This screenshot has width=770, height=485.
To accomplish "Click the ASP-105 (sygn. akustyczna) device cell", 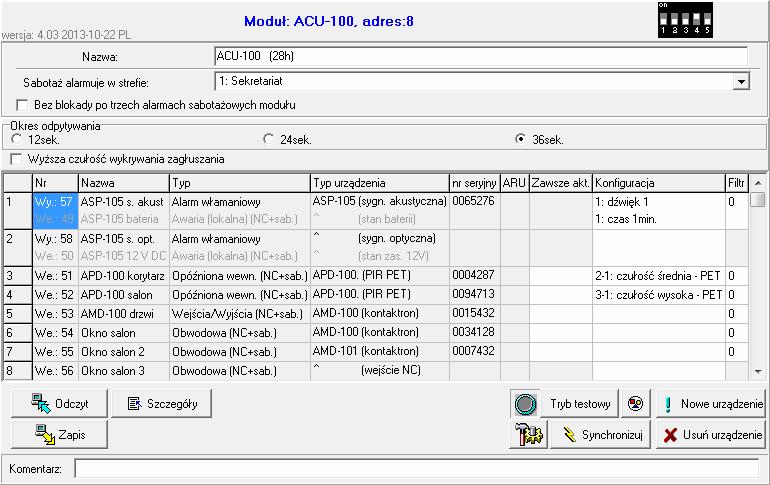I will coord(380,201).
